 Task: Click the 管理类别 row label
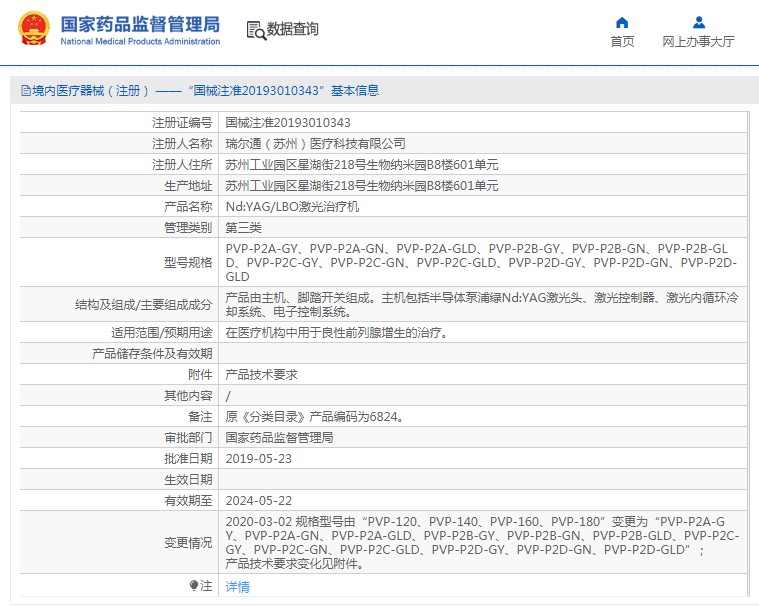tap(188, 227)
